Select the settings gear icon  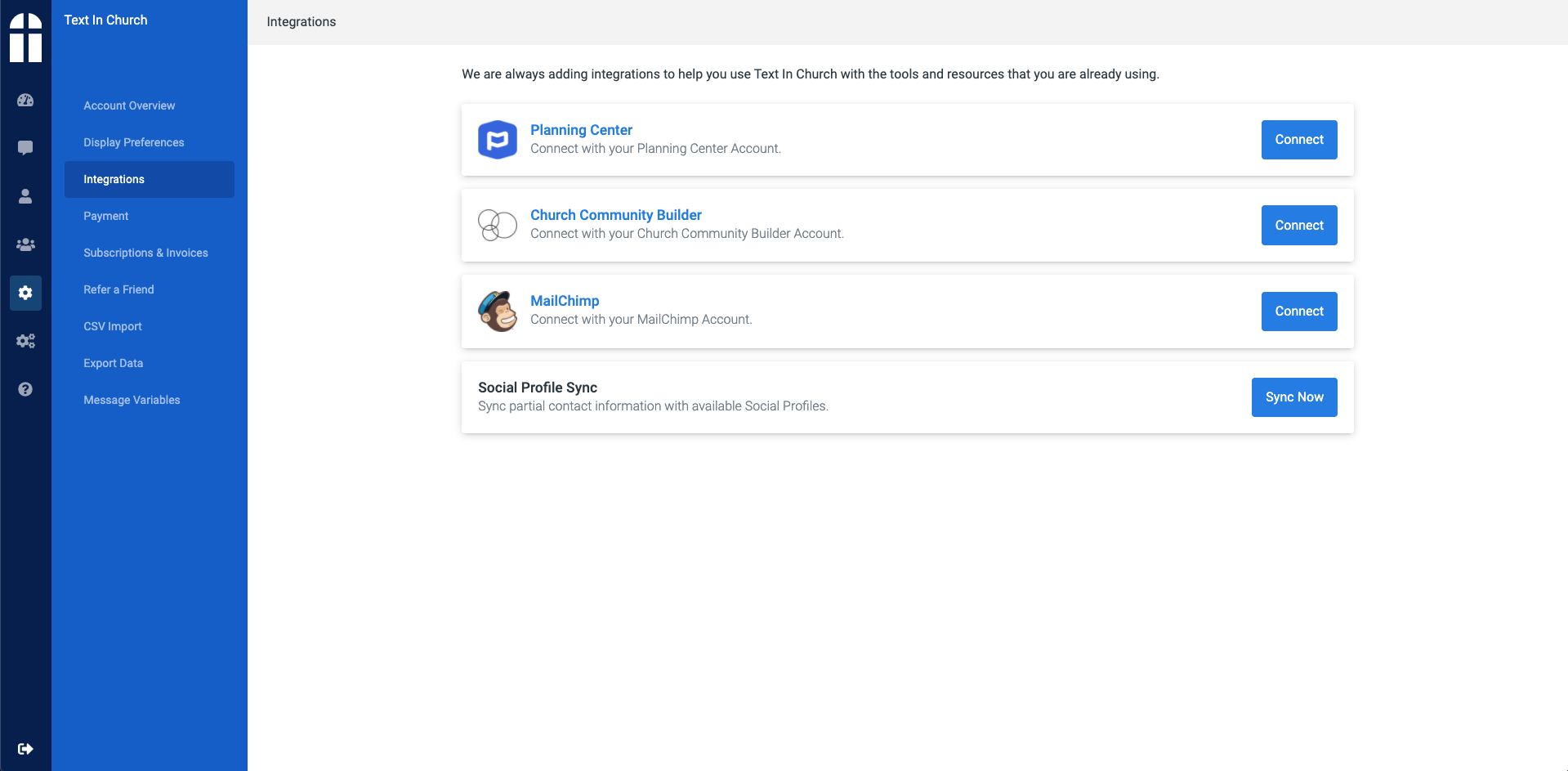tap(25, 293)
